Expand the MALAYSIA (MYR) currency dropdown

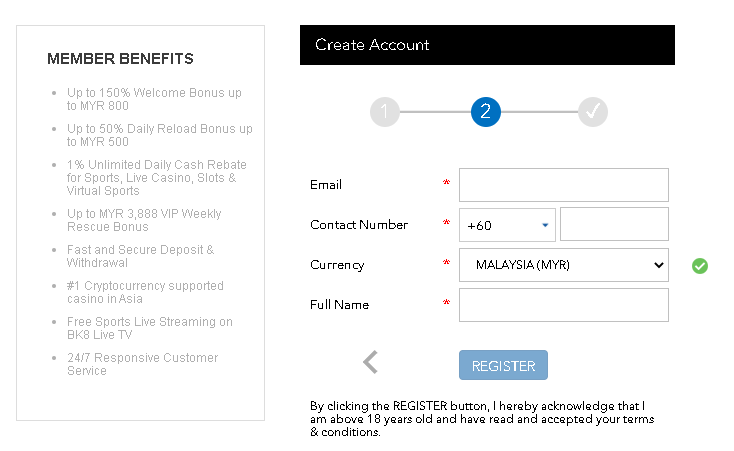tap(564, 265)
